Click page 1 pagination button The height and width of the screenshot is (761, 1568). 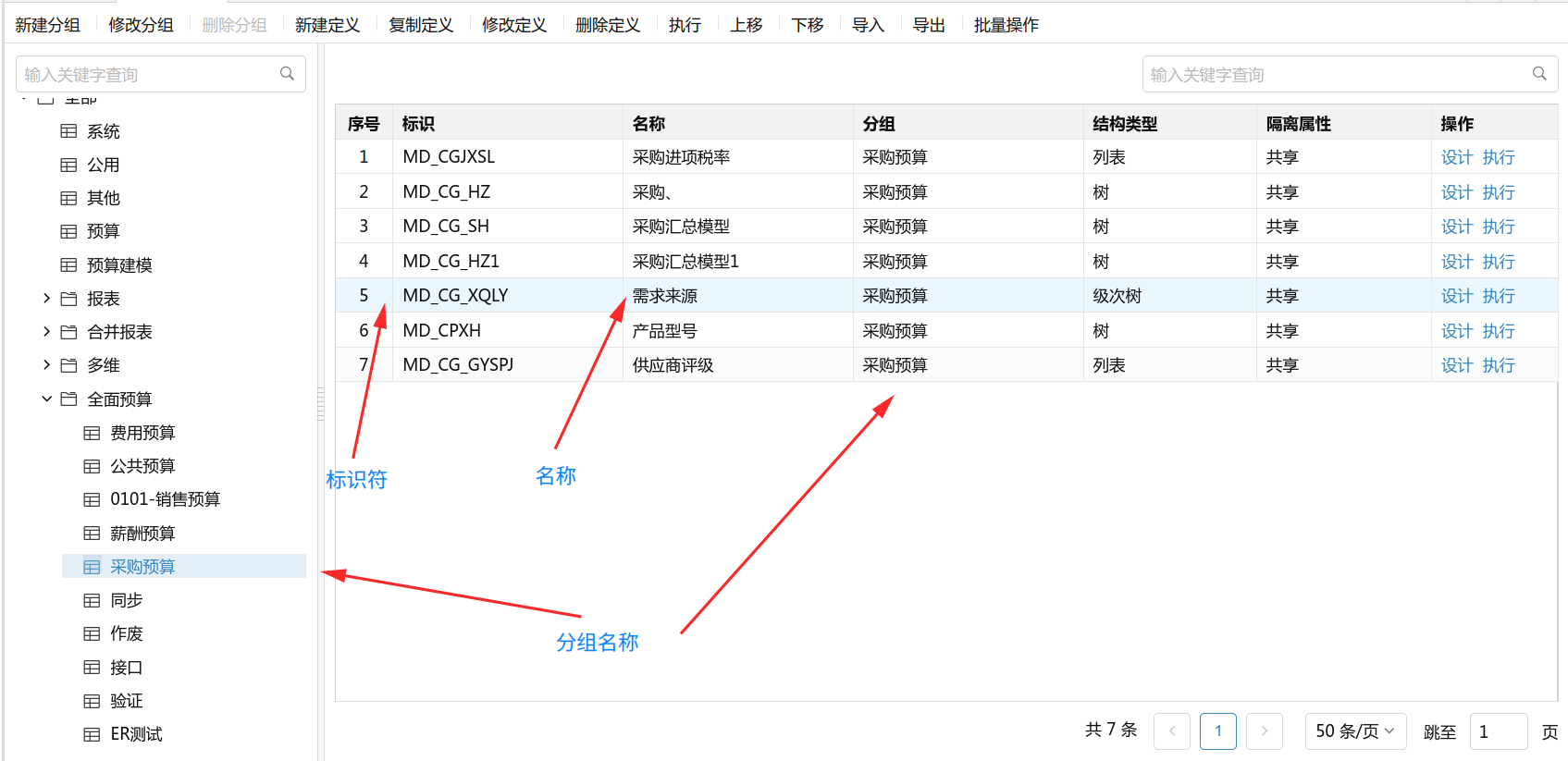pyautogui.click(x=1217, y=731)
